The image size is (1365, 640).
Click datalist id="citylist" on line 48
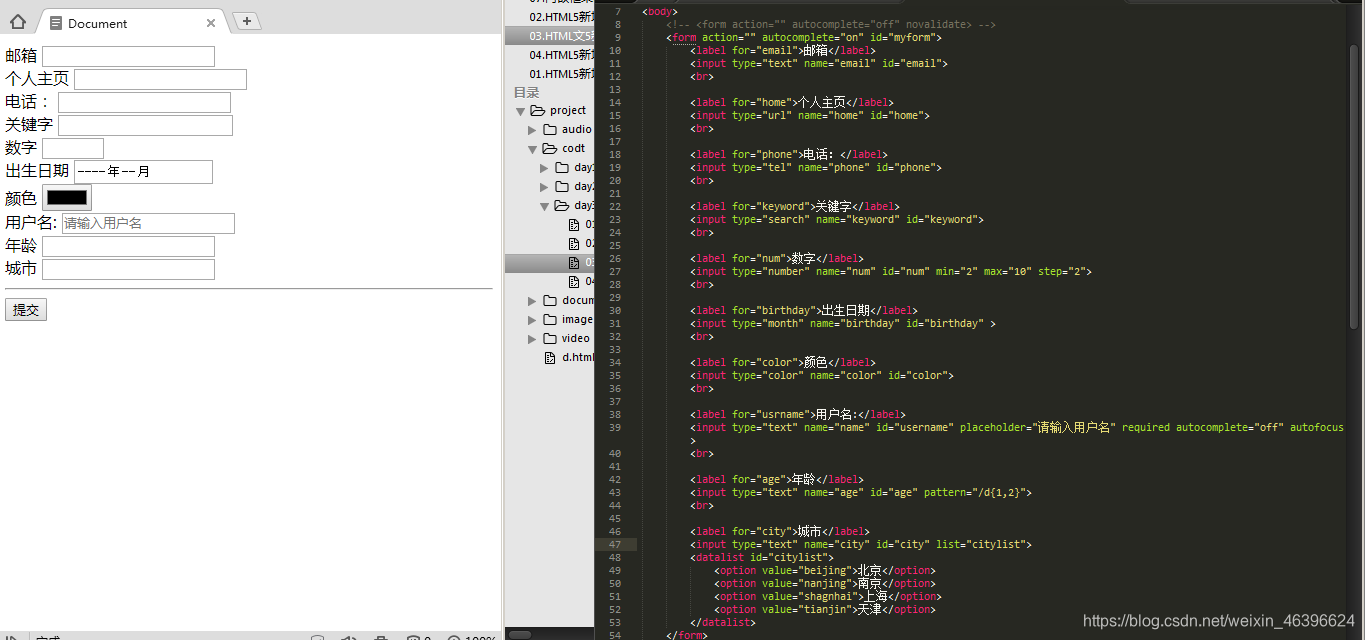[x=762, y=558]
